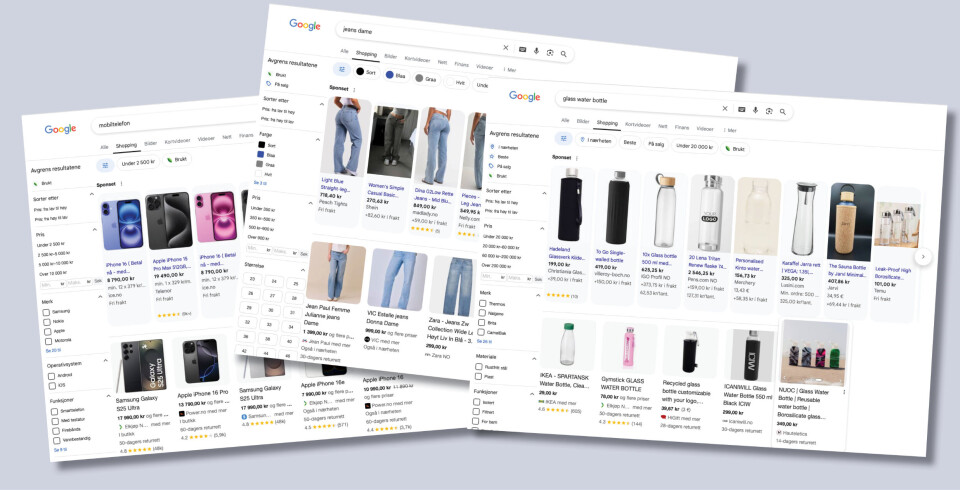
Task: Tick the Samsung brand checkbox
Action: [46, 312]
